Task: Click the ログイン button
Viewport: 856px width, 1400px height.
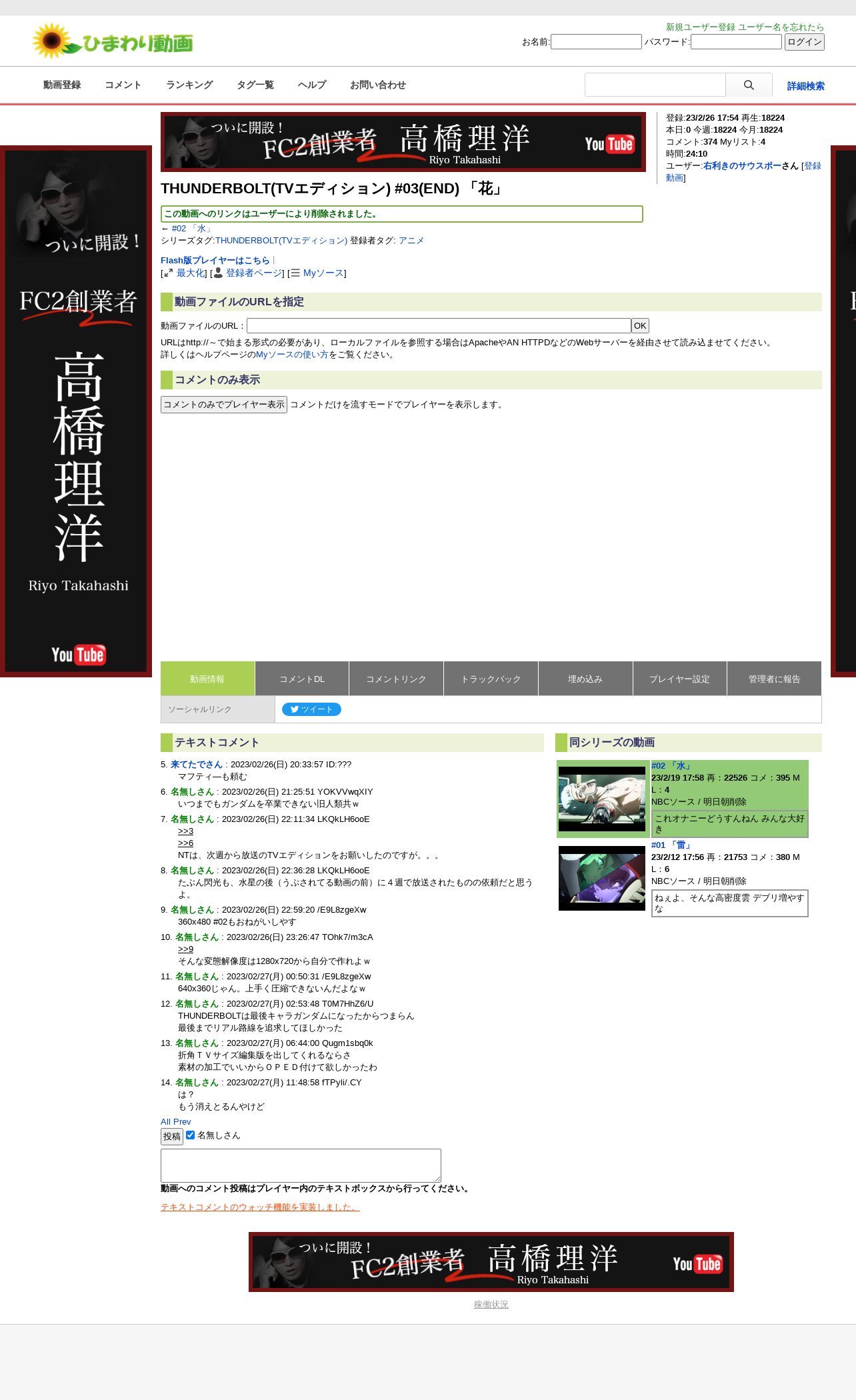Action: point(805,42)
